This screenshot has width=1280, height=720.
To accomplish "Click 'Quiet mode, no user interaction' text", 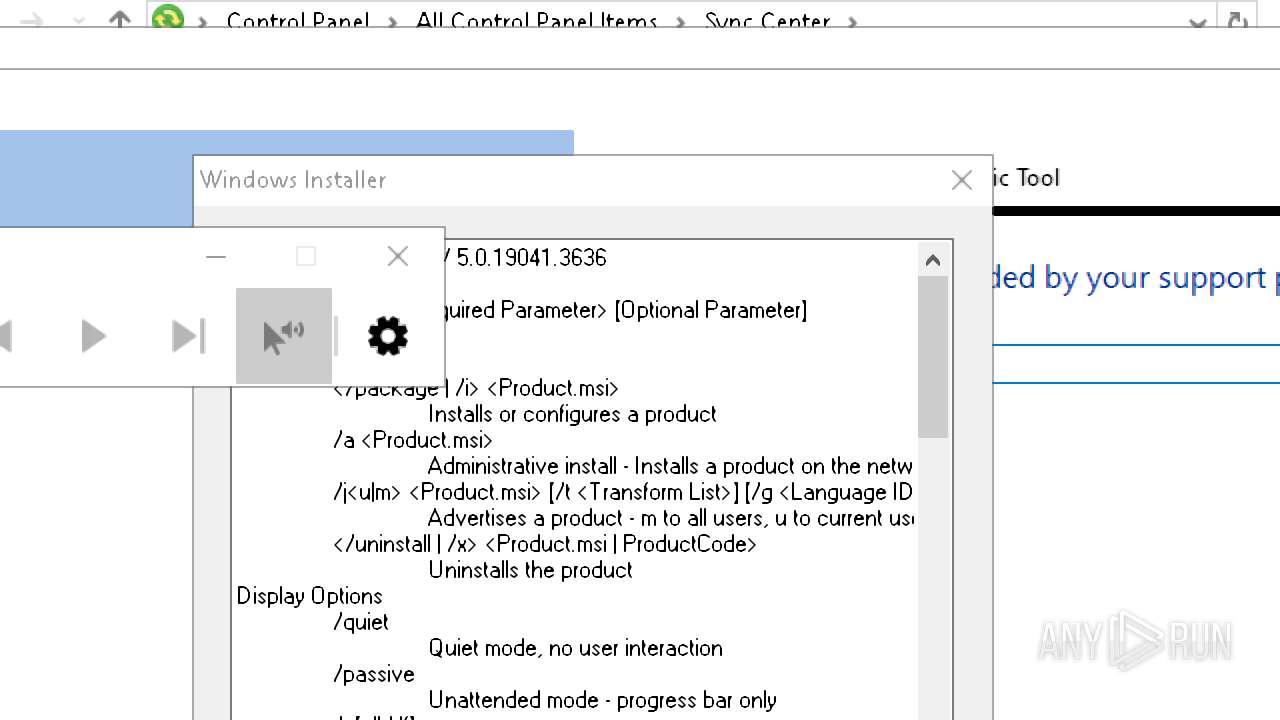I will [x=576, y=648].
